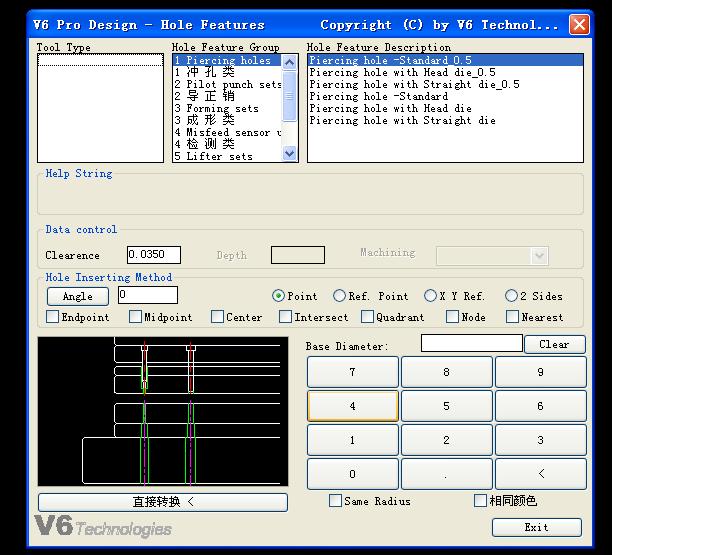Tap keypad digit 3
The height and width of the screenshot is (555, 720).
(x=540, y=440)
